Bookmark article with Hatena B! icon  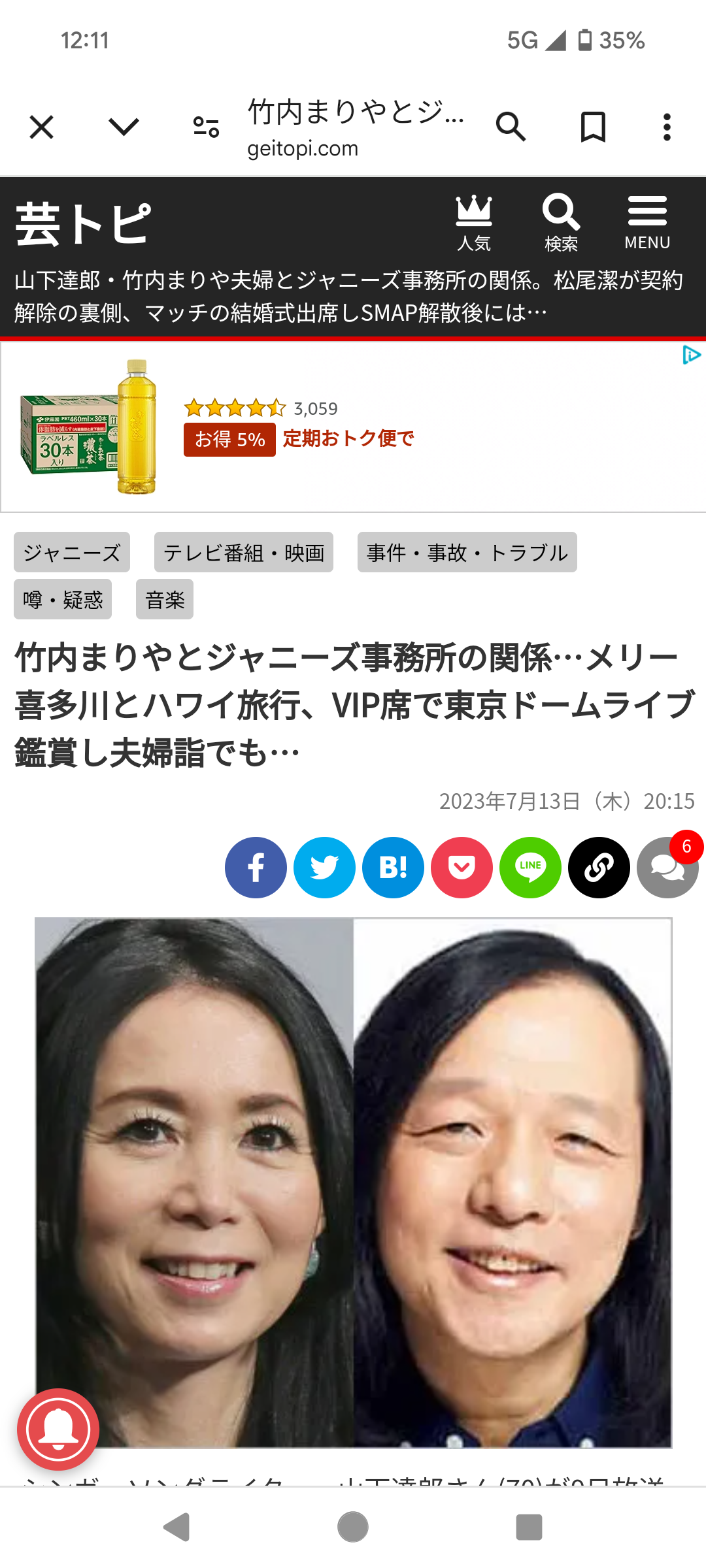pyautogui.click(x=393, y=868)
